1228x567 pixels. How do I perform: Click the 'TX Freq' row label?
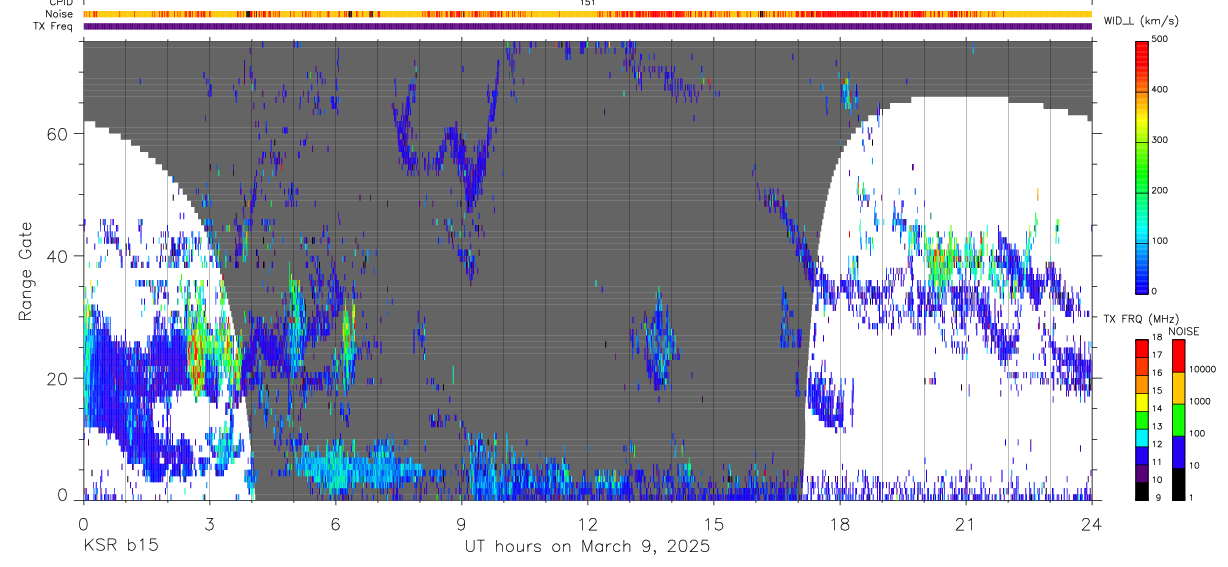(x=54, y=27)
